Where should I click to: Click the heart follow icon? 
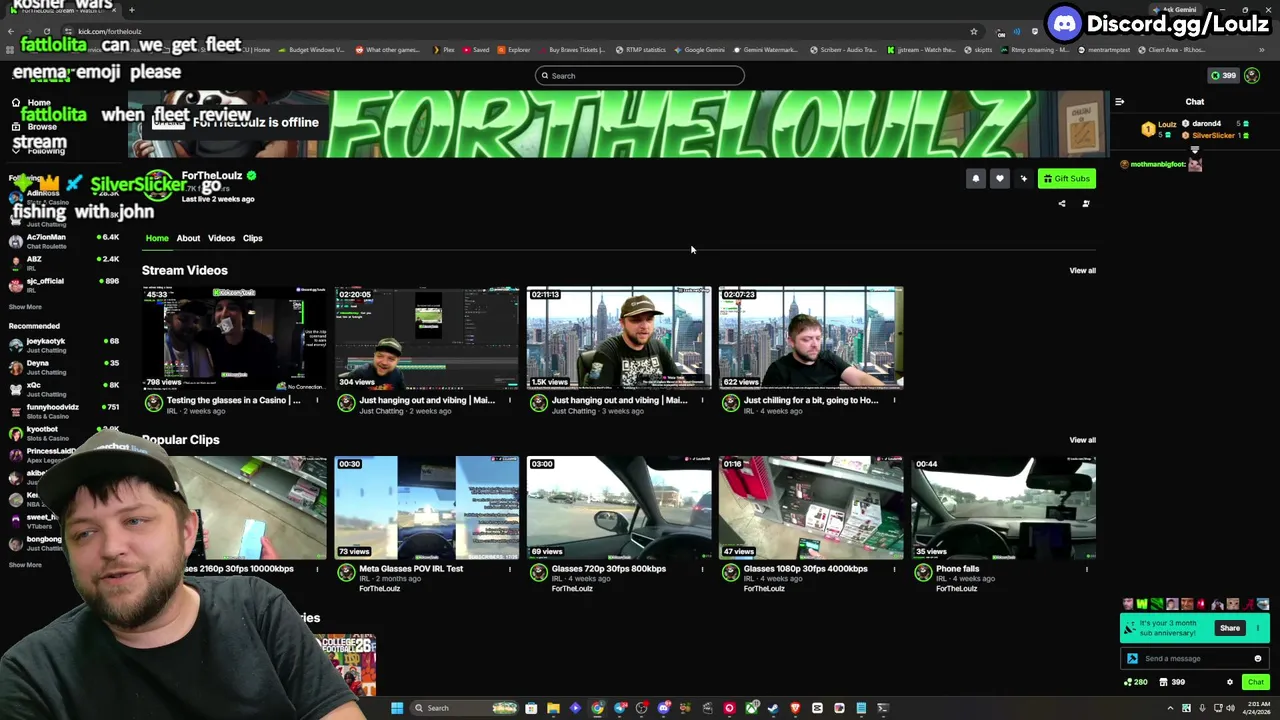[999, 179]
